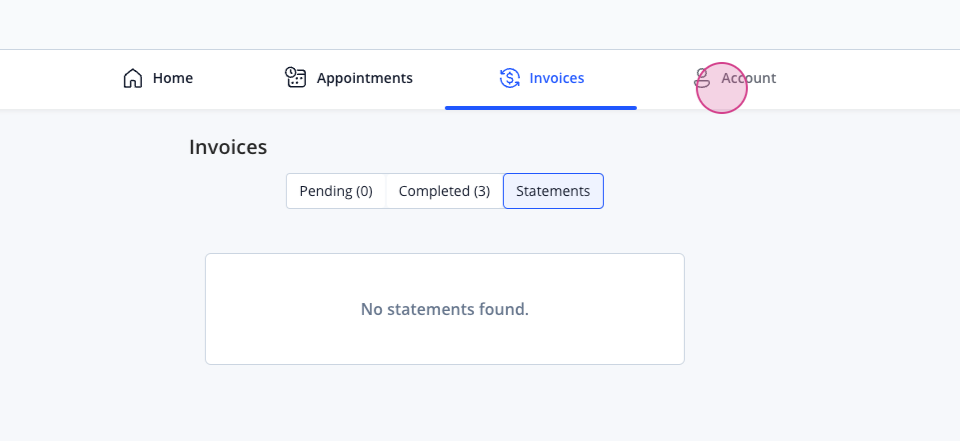Click the blue active-tab underline indicator

(541, 108)
